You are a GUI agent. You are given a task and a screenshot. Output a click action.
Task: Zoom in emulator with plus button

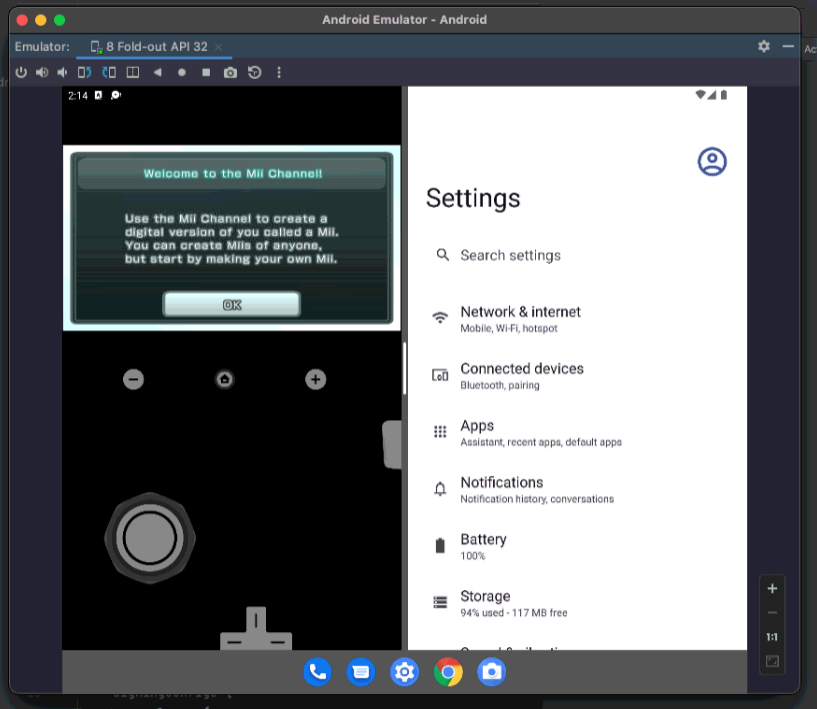coord(772,589)
